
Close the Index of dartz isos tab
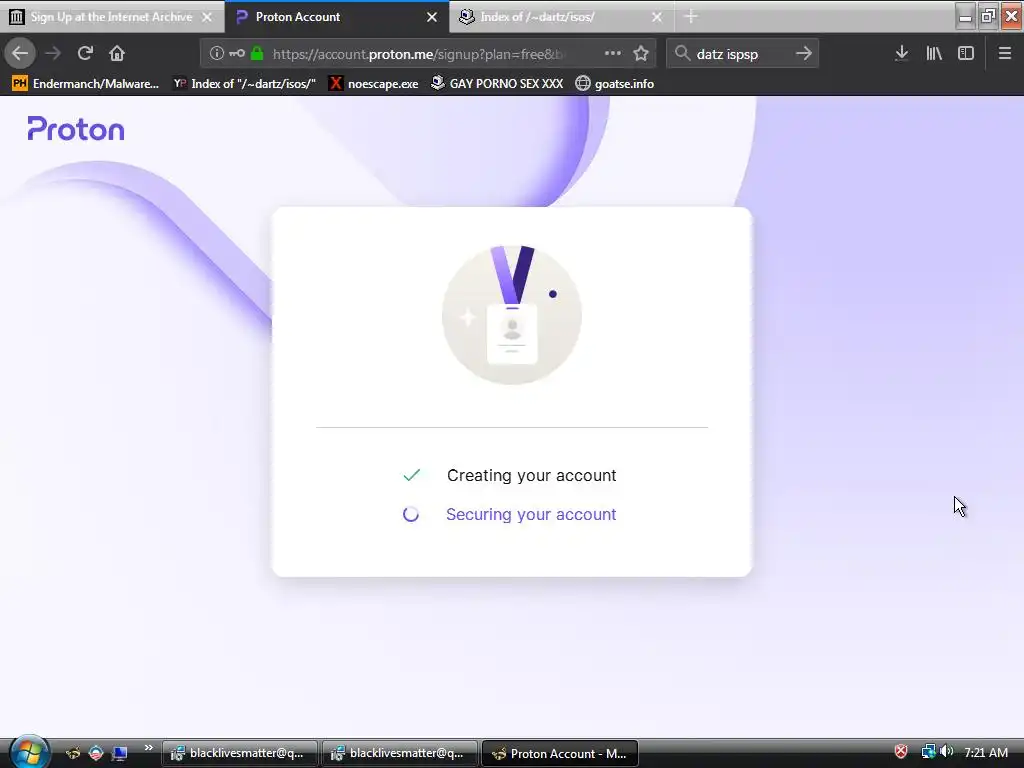click(x=657, y=17)
